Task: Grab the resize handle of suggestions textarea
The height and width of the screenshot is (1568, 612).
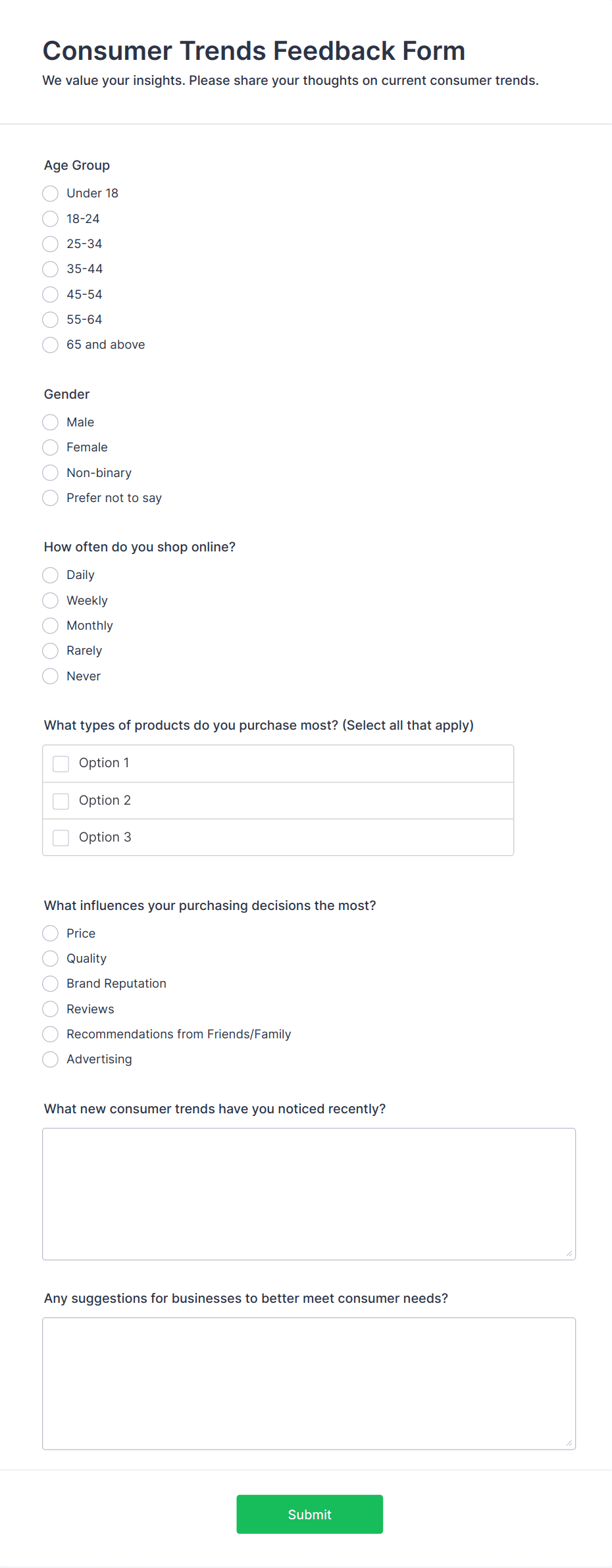Action: 569,1443
